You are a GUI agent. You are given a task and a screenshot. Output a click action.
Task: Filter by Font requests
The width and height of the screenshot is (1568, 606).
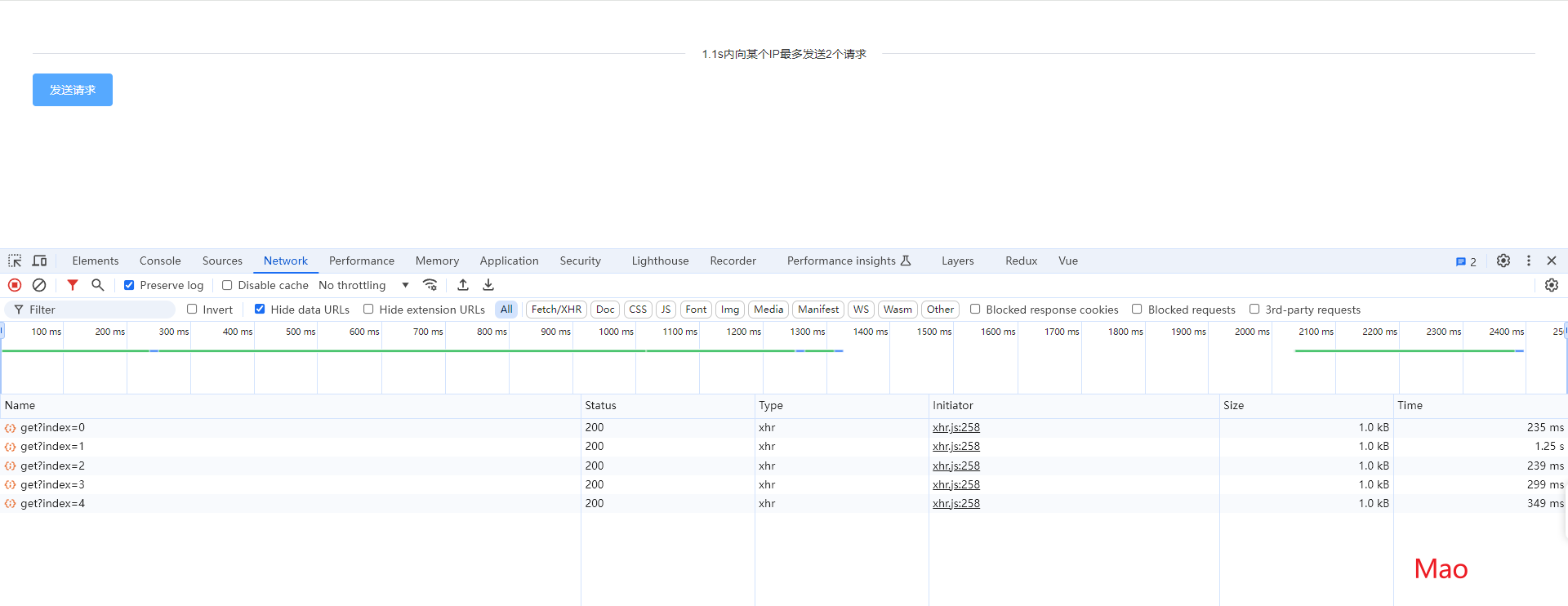point(696,310)
